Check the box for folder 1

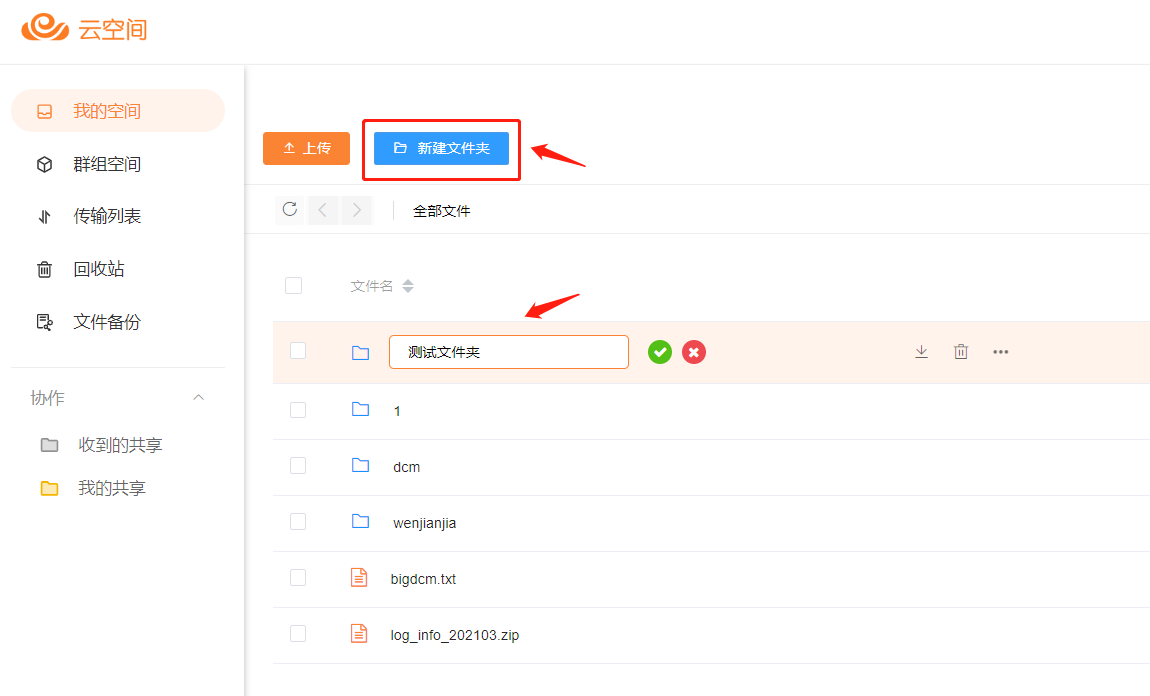[298, 410]
